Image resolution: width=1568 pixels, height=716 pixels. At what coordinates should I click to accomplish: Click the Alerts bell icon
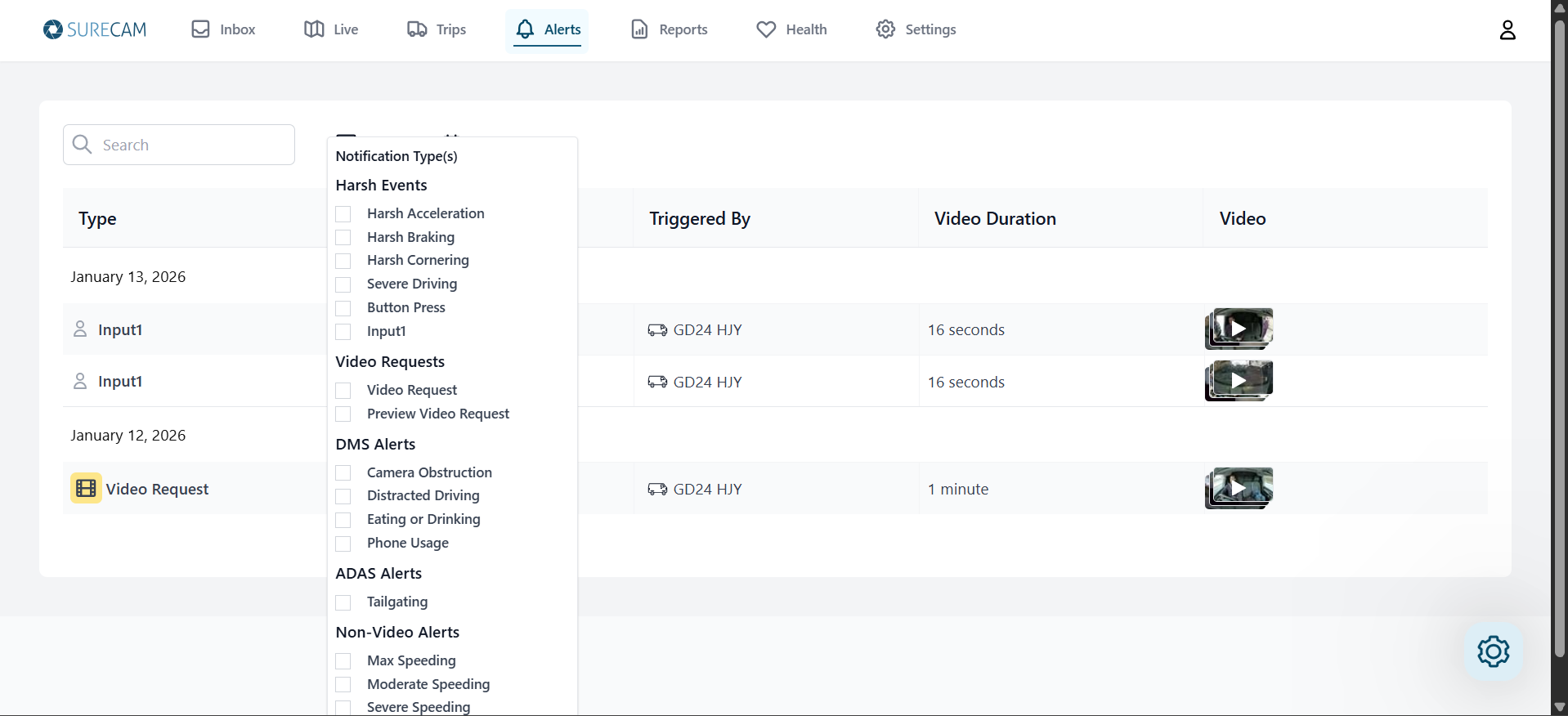[x=525, y=29]
